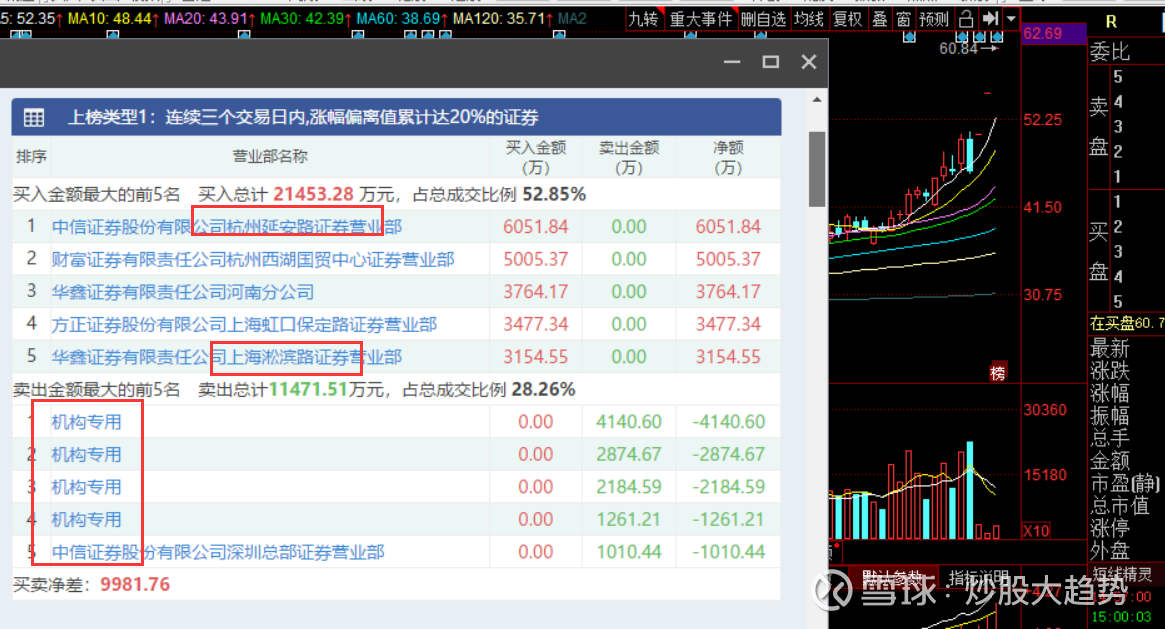This screenshot has height=629, width=1165.
Task: Open the second 机构专用 seller link
Action: (x=86, y=455)
